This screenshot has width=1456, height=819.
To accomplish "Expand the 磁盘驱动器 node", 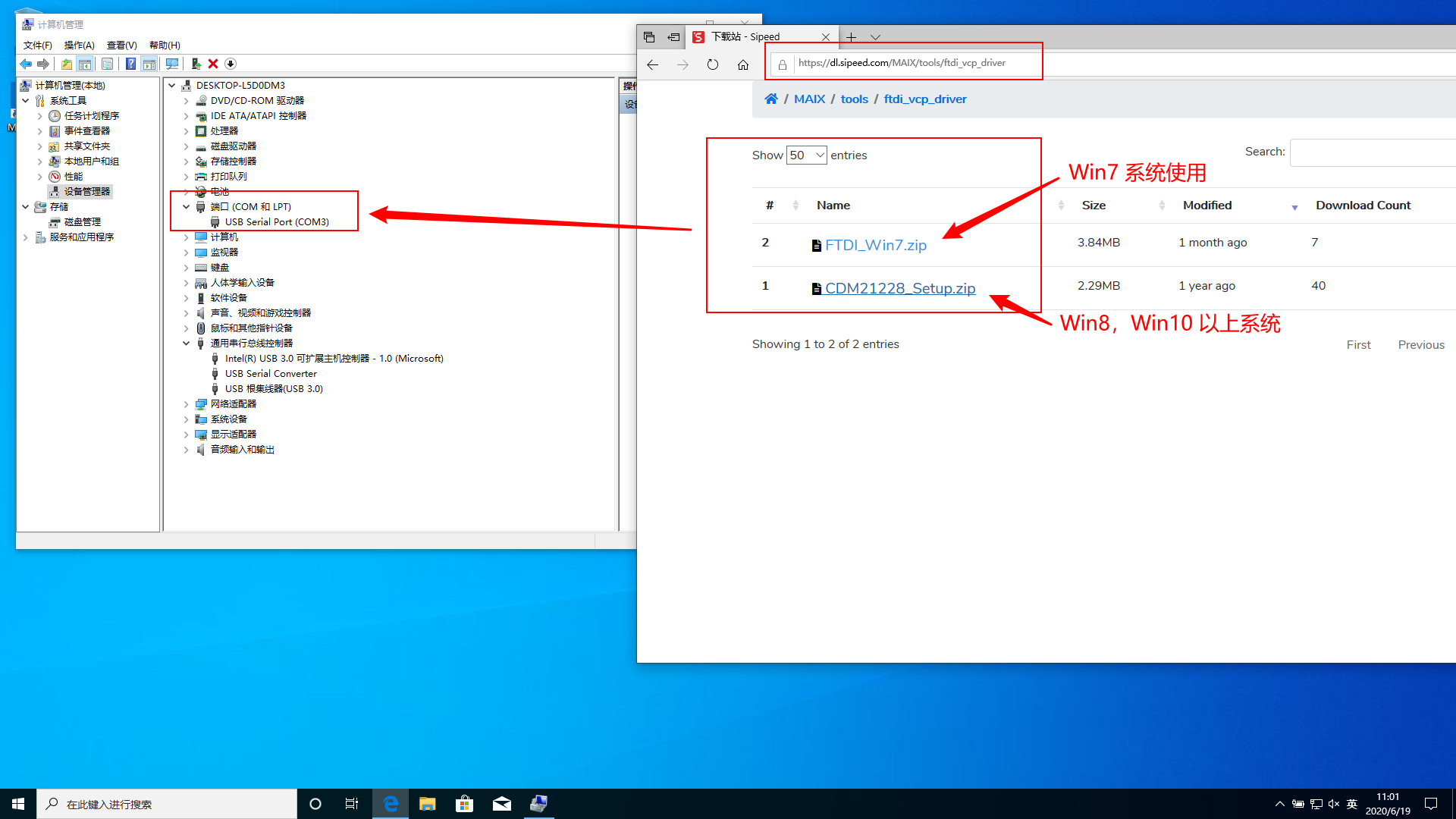I will pyautogui.click(x=187, y=146).
